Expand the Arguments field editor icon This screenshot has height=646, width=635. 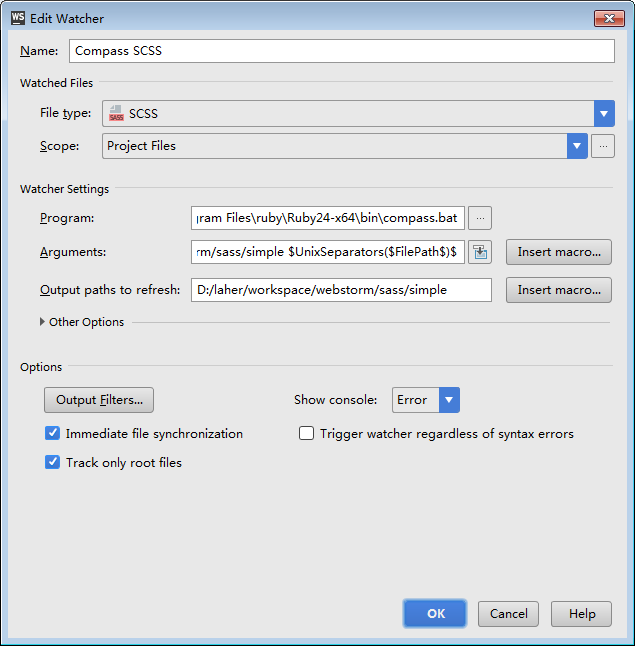click(480, 252)
